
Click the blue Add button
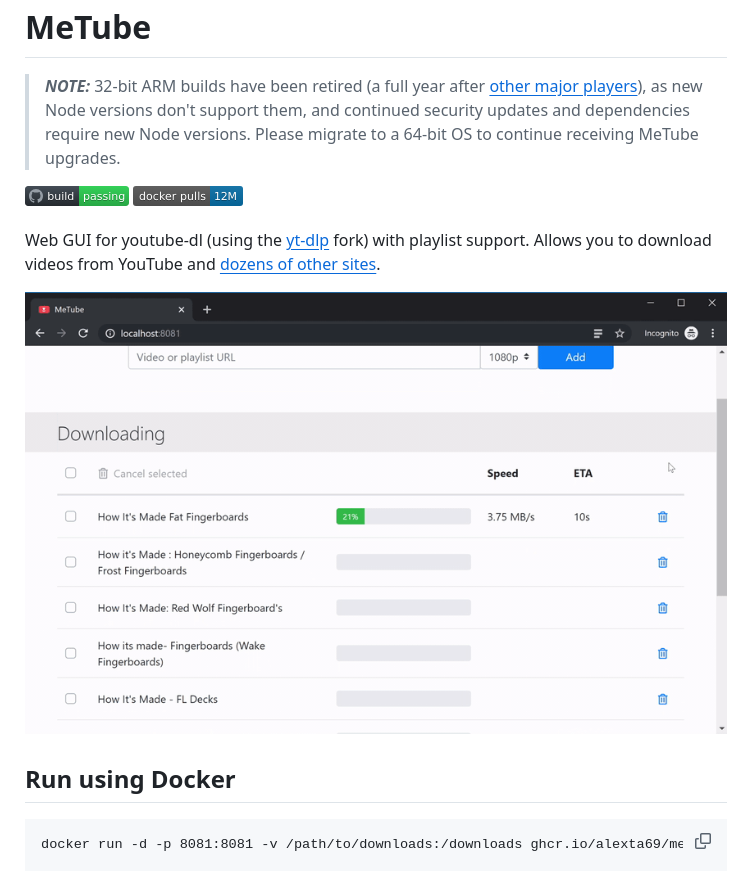click(x=575, y=357)
